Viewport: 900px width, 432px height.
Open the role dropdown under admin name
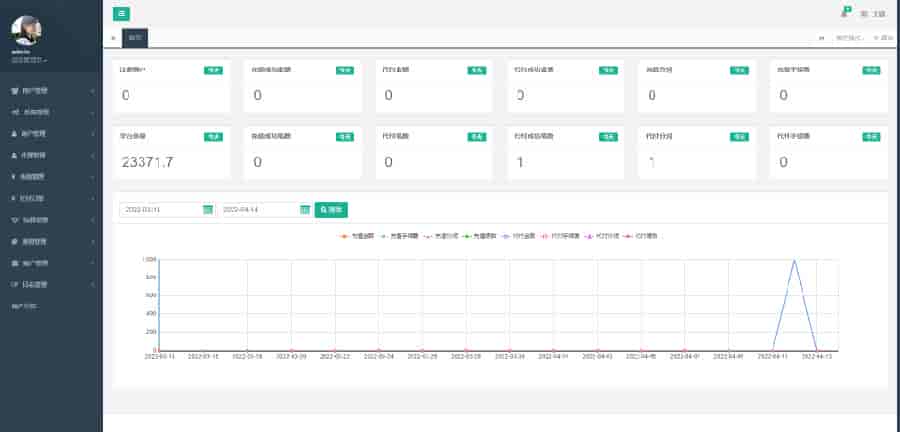[x=28, y=61]
